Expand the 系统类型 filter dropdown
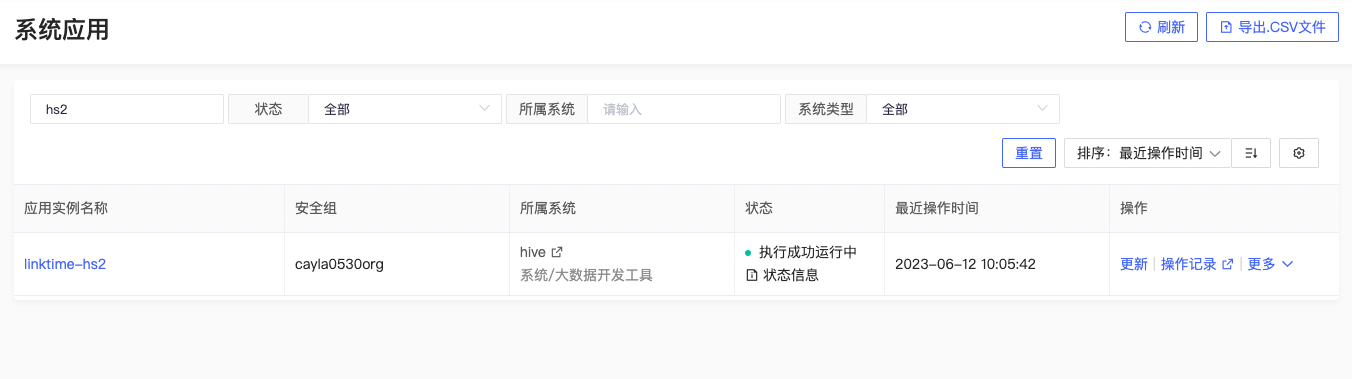The image size is (1352, 379). 962,109
